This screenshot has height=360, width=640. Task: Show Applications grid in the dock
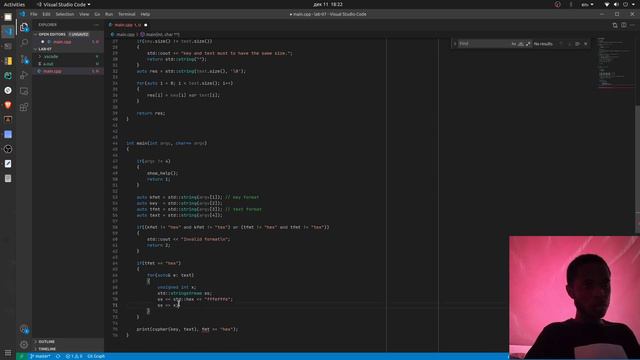[8, 353]
